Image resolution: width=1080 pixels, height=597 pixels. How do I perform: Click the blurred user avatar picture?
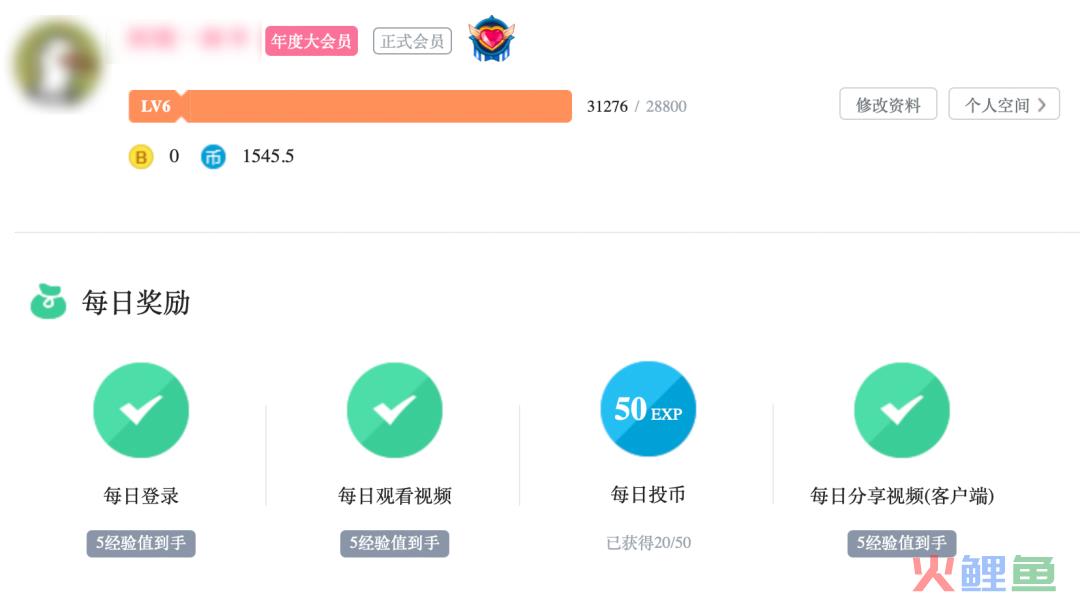pyautogui.click(x=58, y=63)
